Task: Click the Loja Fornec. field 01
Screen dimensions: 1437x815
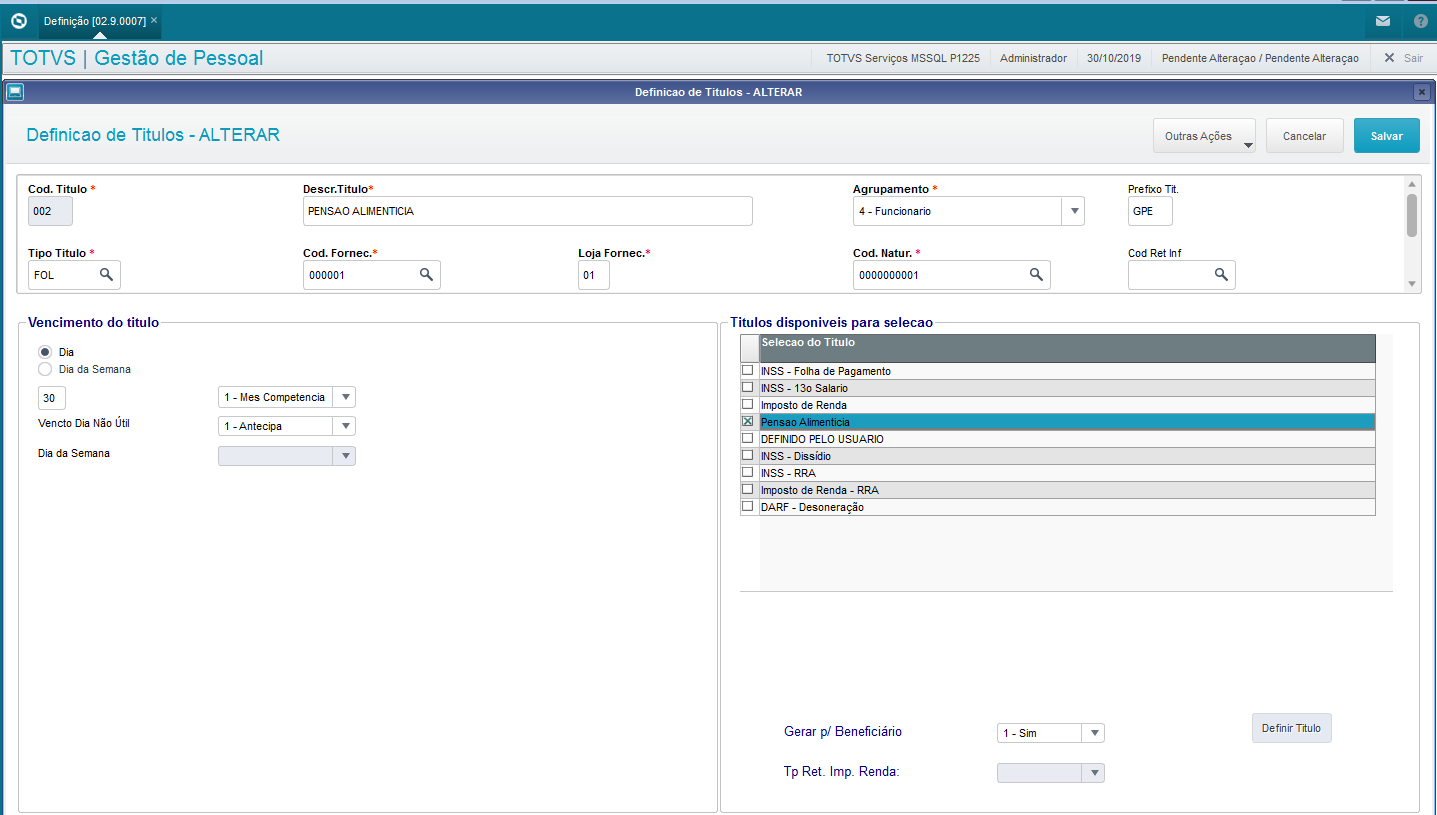Action: click(x=594, y=275)
